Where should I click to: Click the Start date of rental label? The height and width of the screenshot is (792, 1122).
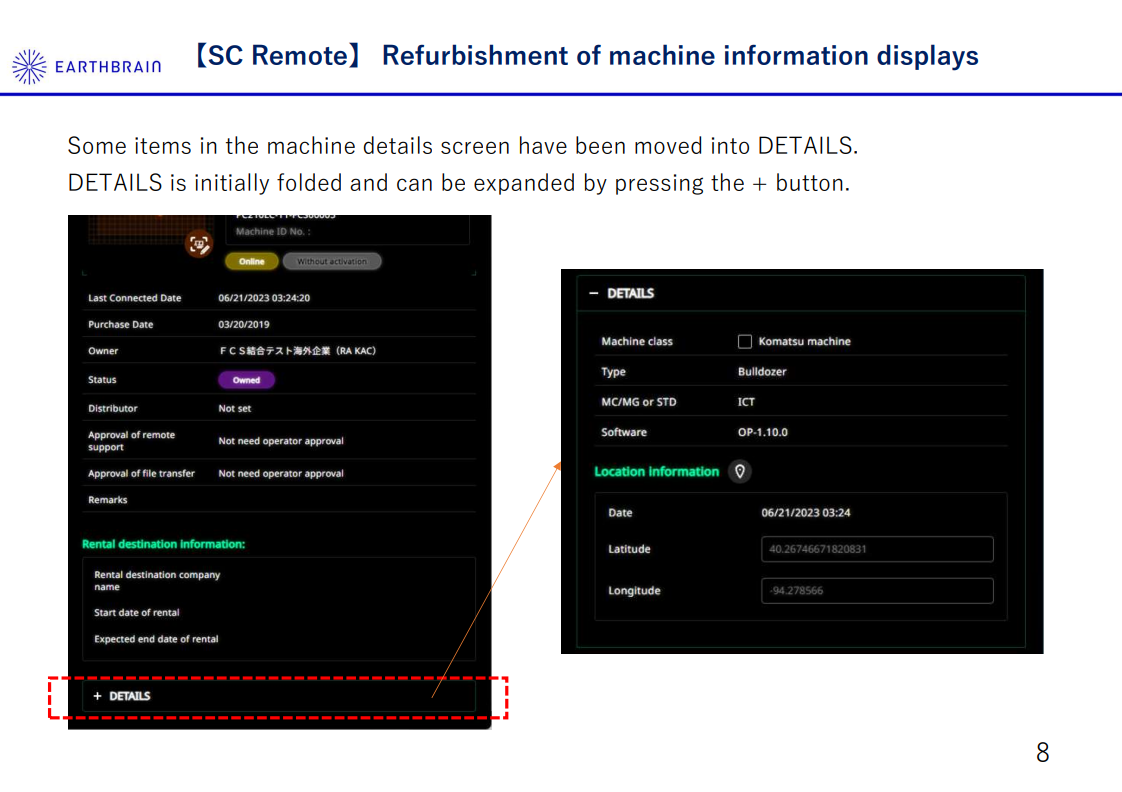[x=137, y=613]
